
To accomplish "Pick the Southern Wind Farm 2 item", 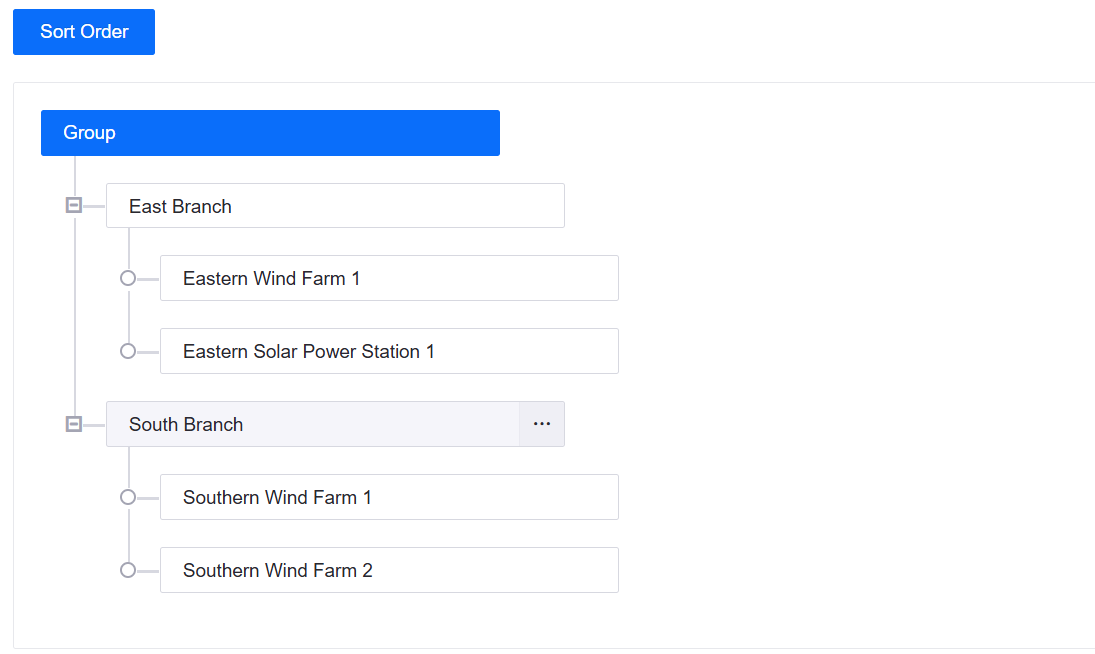I will coord(389,570).
